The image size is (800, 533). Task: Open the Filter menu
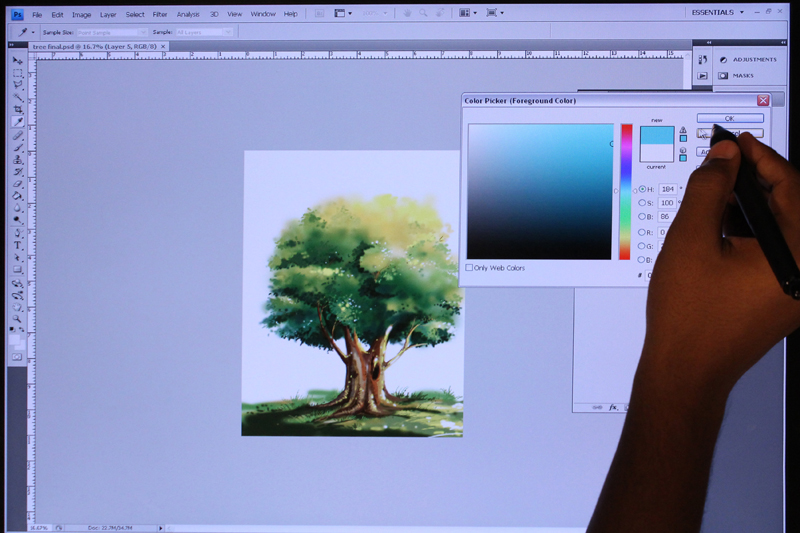point(160,14)
